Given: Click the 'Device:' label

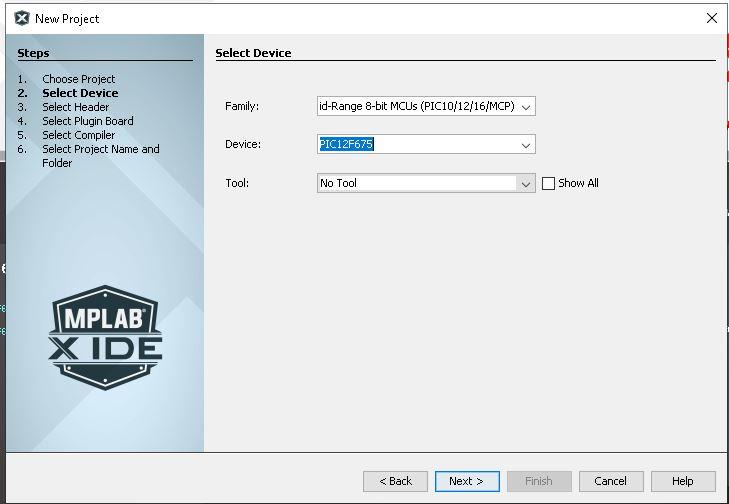Looking at the screenshot, I should pos(243,145).
